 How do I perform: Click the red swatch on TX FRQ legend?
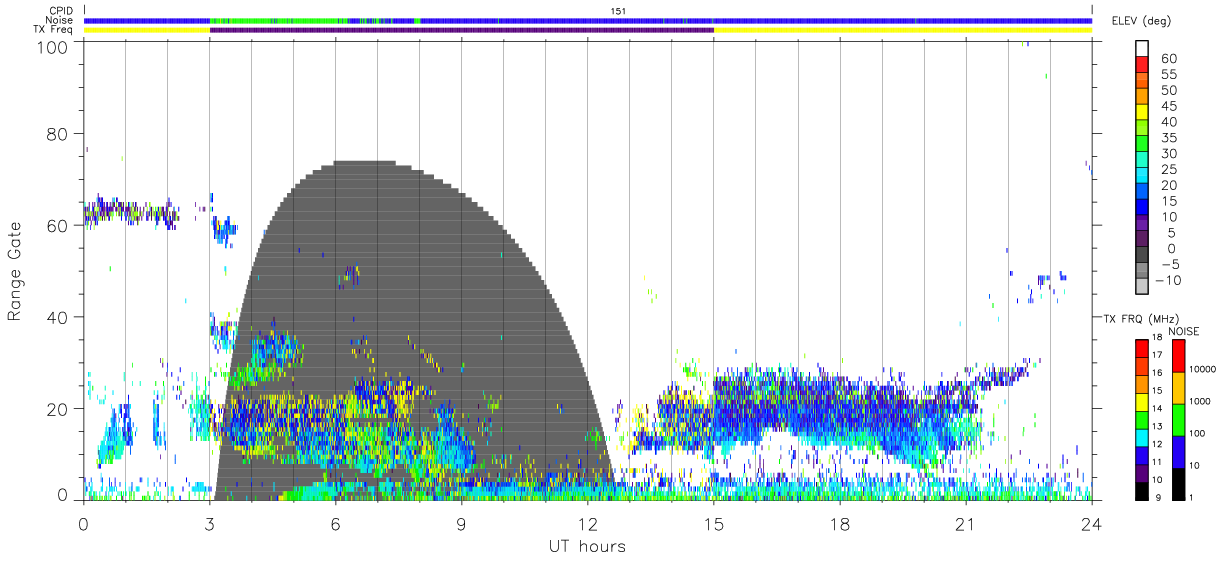click(1141, 349)
